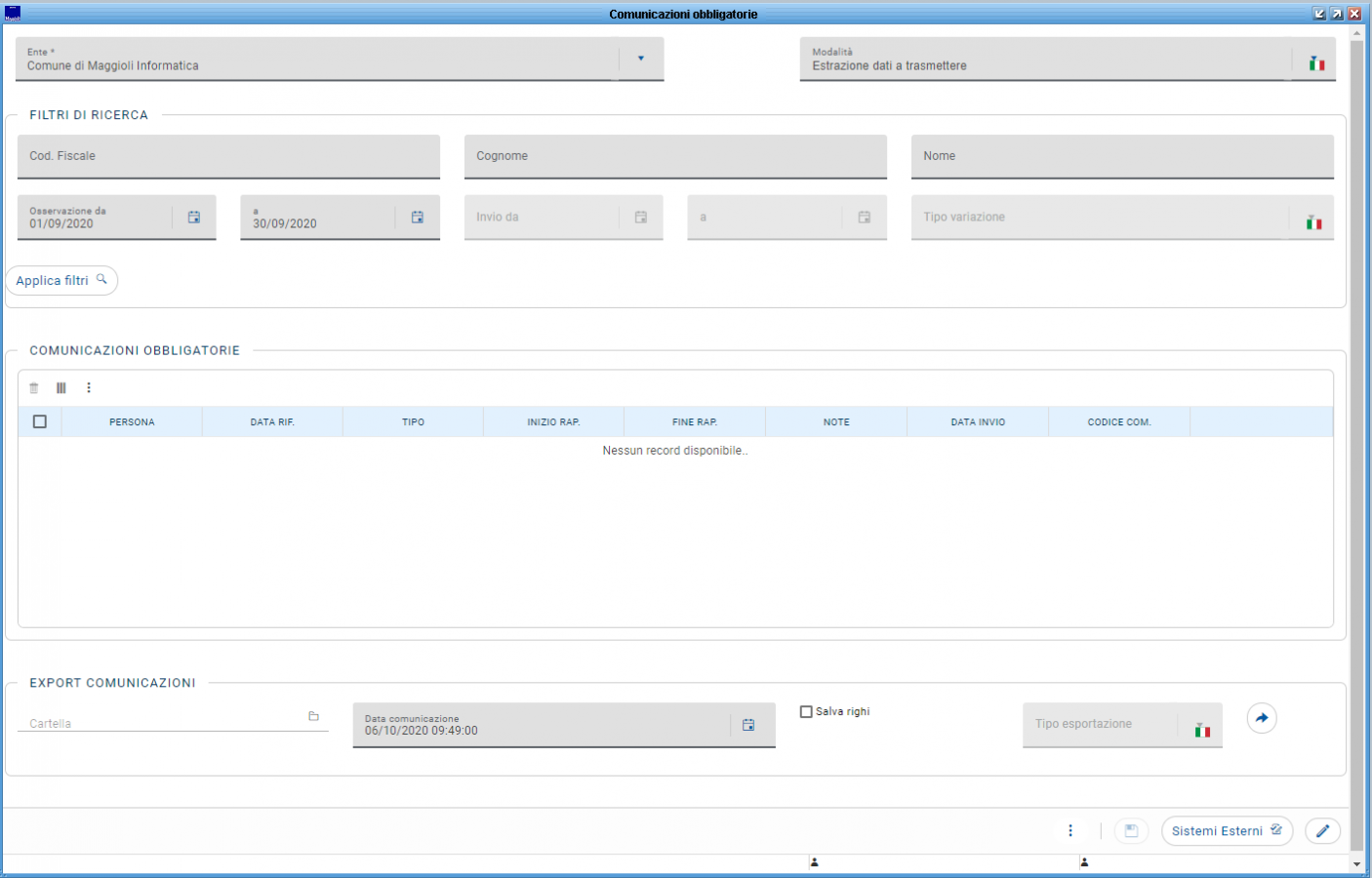
Task: Open the grid toolbar three-dot menu
Action: pyautogui.click(x=89, y=388)
